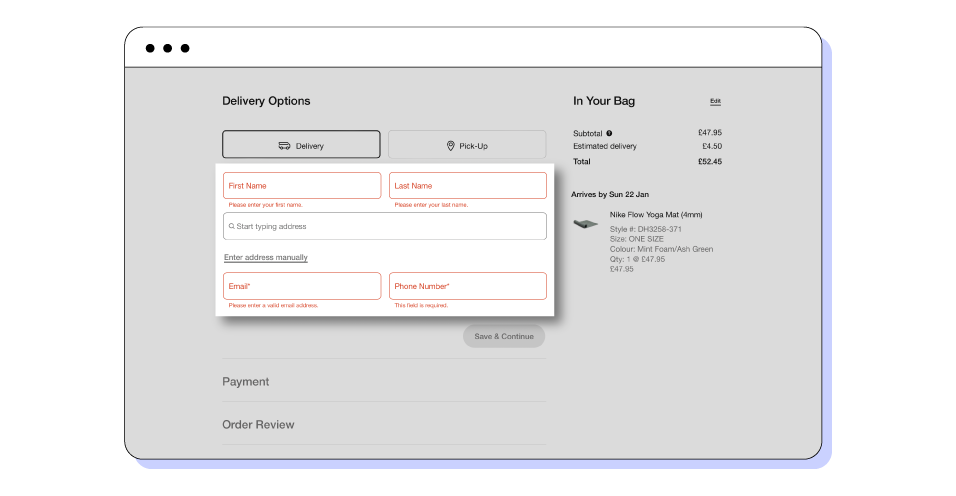Click the Enter address manually link
956x496 pixels.
point(266,258)
